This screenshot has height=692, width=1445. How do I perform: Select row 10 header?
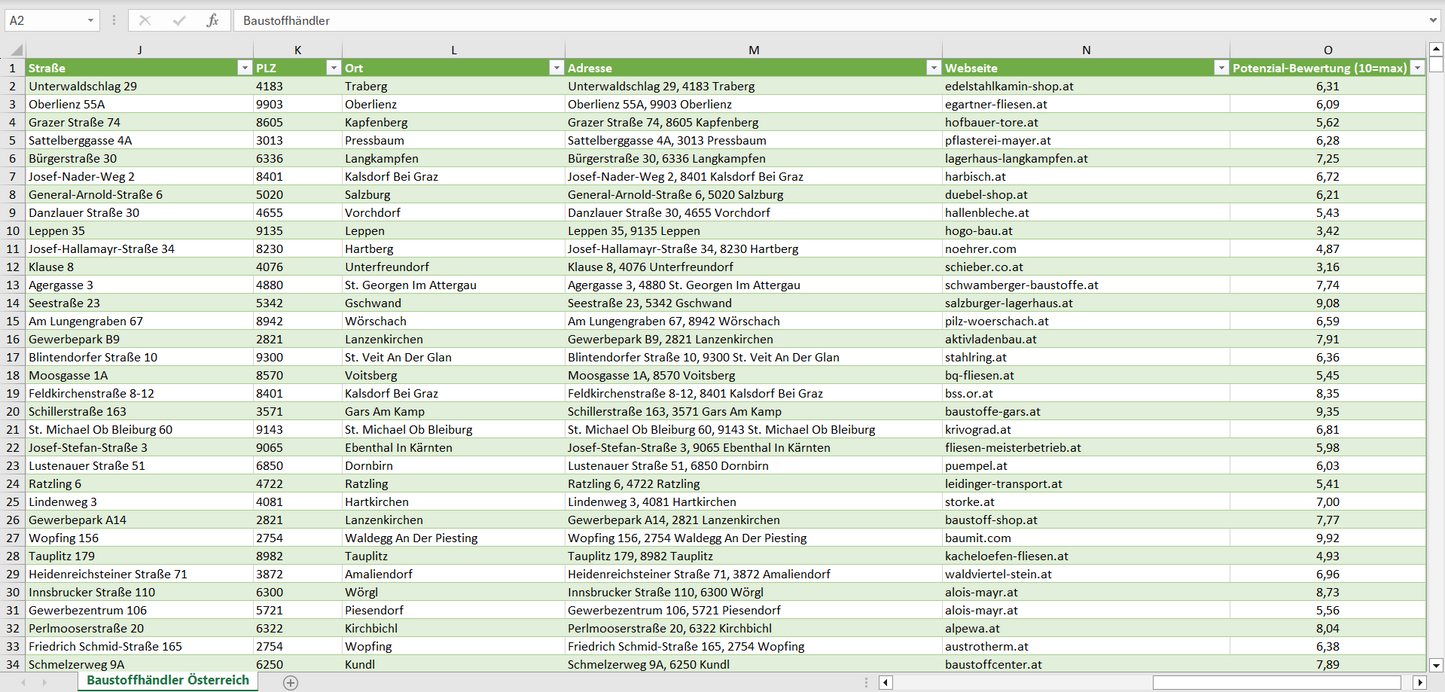[x=13, y=231]
